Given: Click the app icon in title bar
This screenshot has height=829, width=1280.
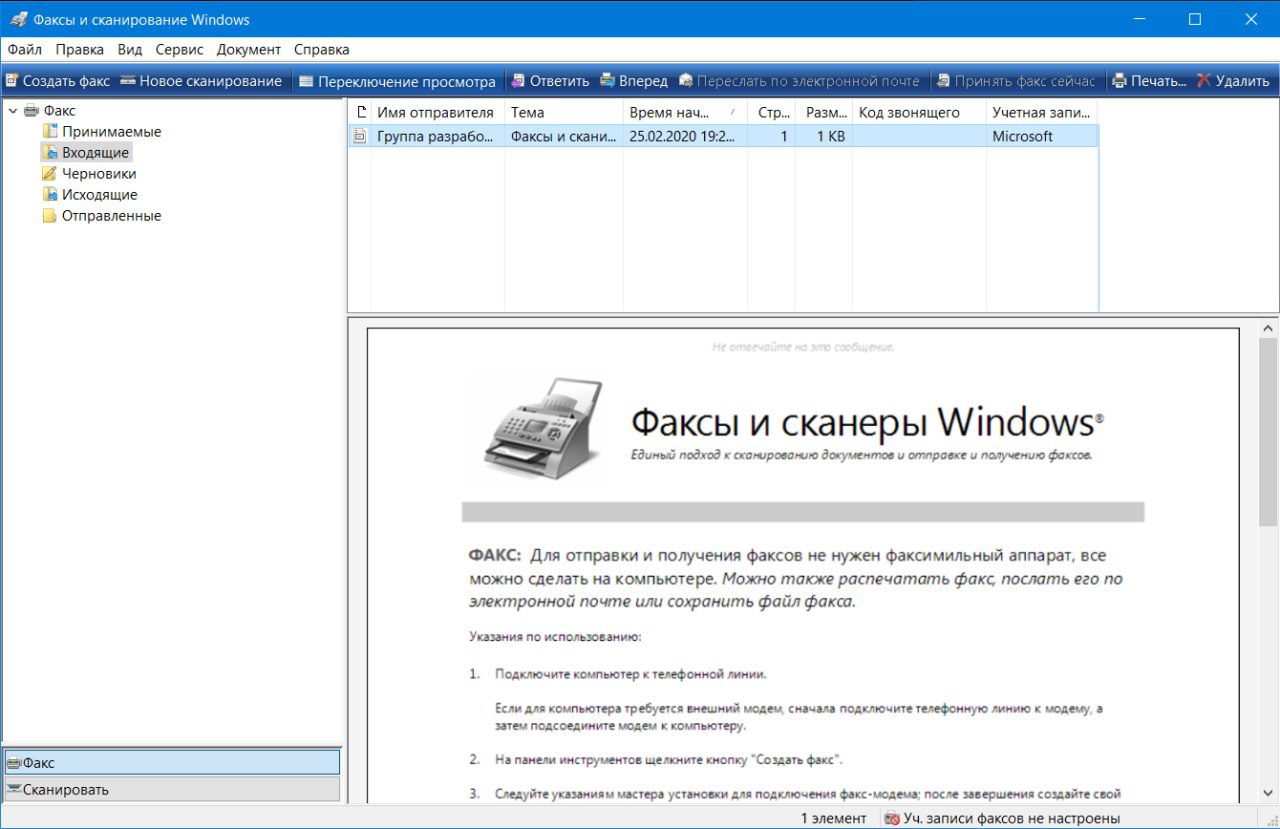Looking at the screenshot, I should tap(18, 19).
